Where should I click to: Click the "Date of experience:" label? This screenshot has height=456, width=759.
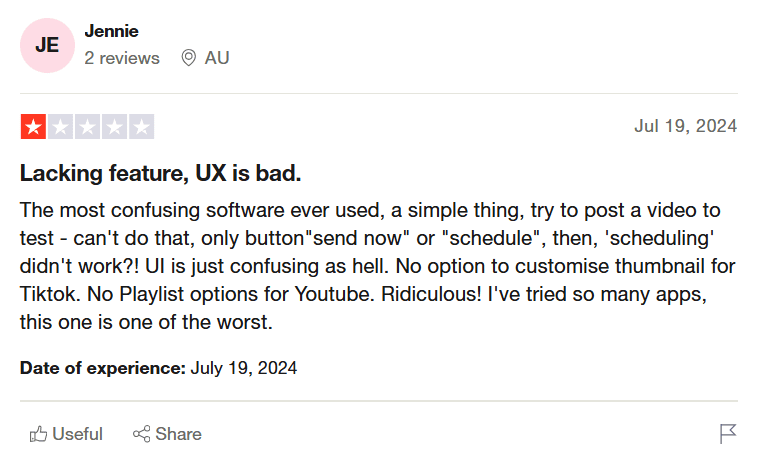pos(103,368)
